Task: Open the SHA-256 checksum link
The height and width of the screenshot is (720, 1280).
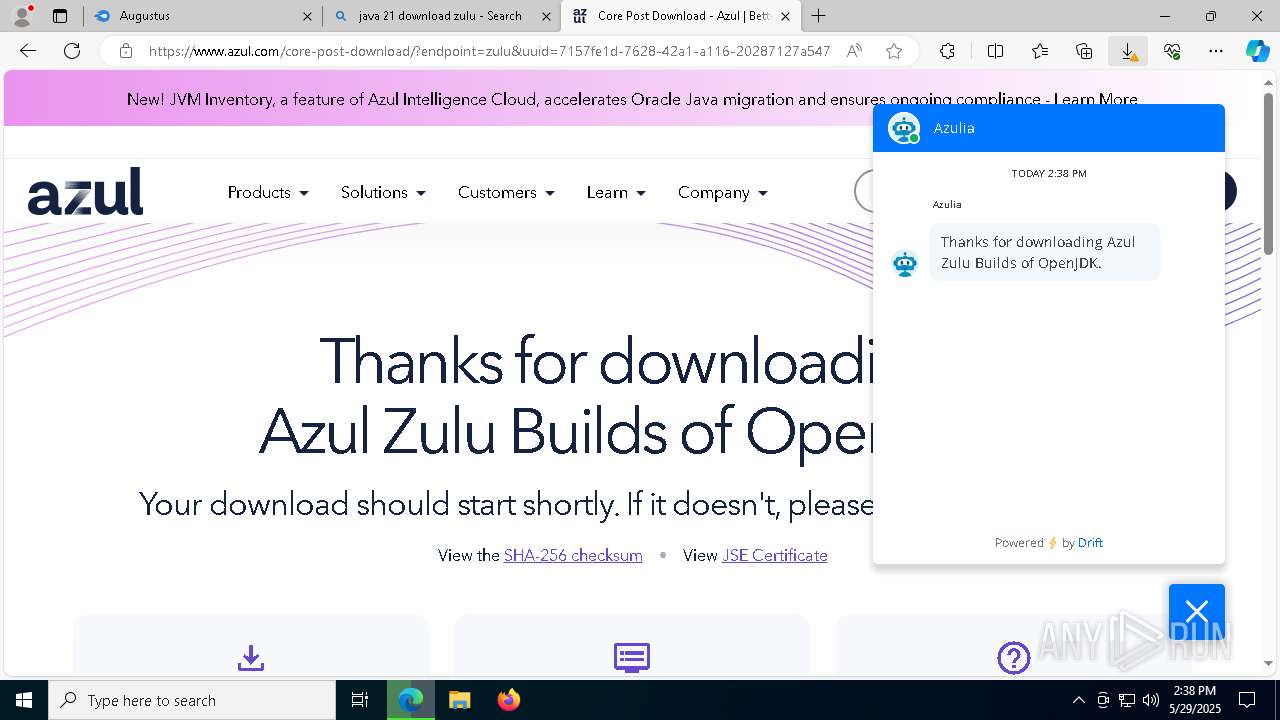Action: (573, 555)
